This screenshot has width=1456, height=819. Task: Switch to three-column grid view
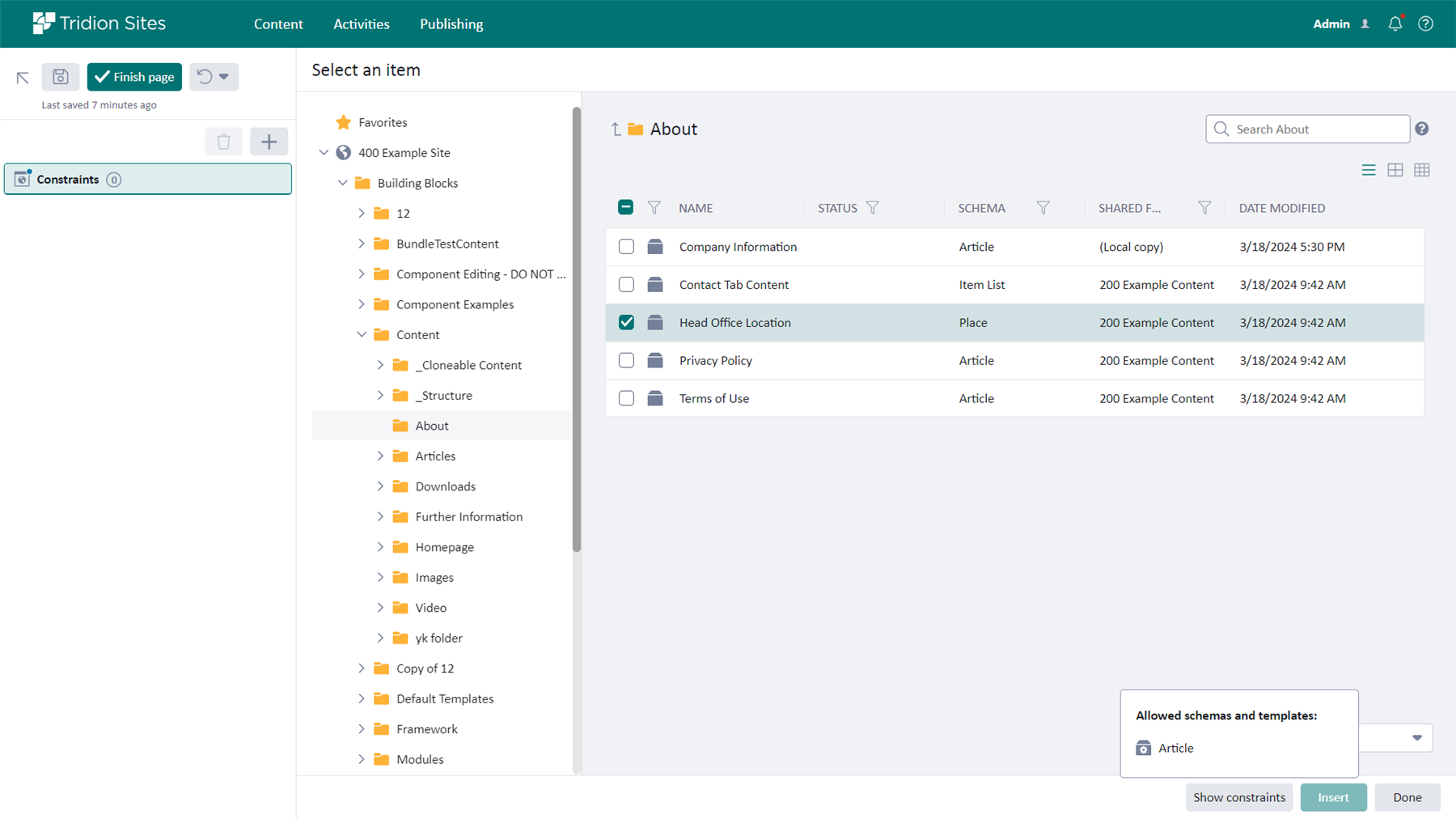pyautogui.click(x=1422, y=170)
